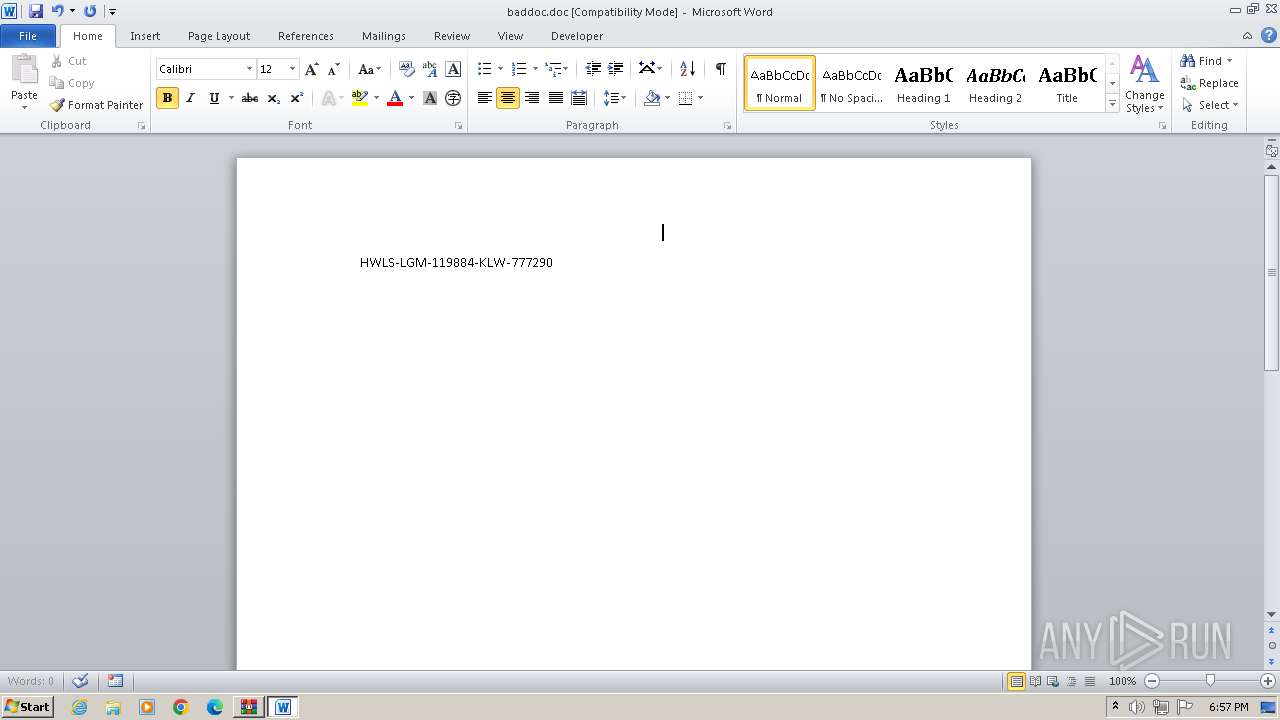Click the Windows Start button
Screen dimensions: 1280x720
[x=28, y=707]
